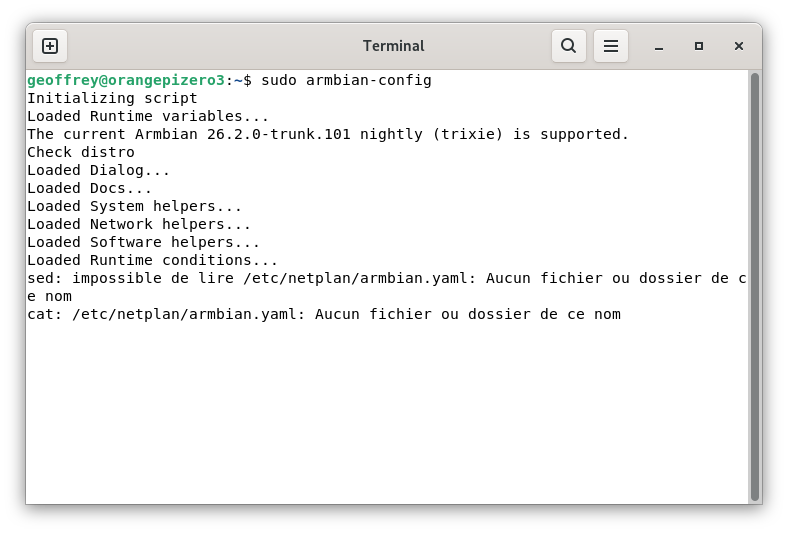Screen dimensions: 788x533
Task: Click the Terminal title in header bar
Action: (x=393, y=46)
